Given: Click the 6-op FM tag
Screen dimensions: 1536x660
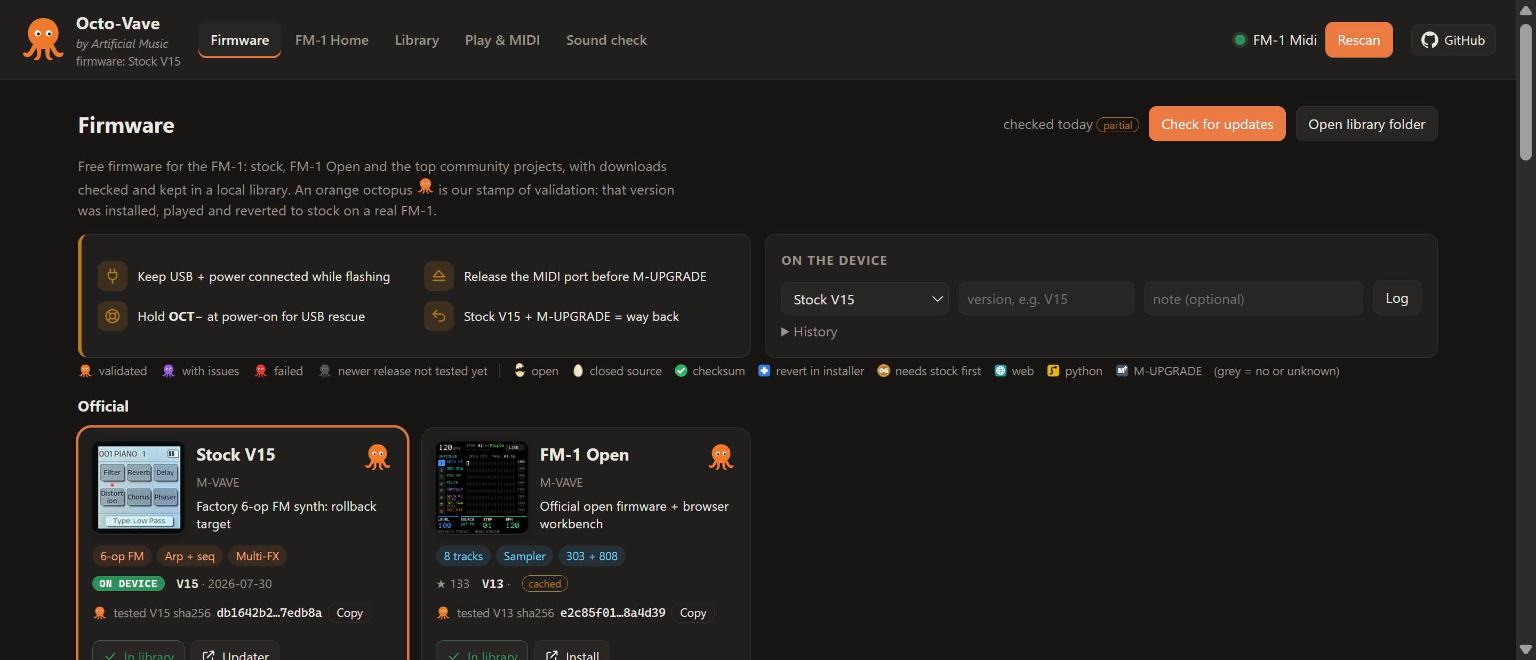Looking at the screenshot, I should (122, 556).
